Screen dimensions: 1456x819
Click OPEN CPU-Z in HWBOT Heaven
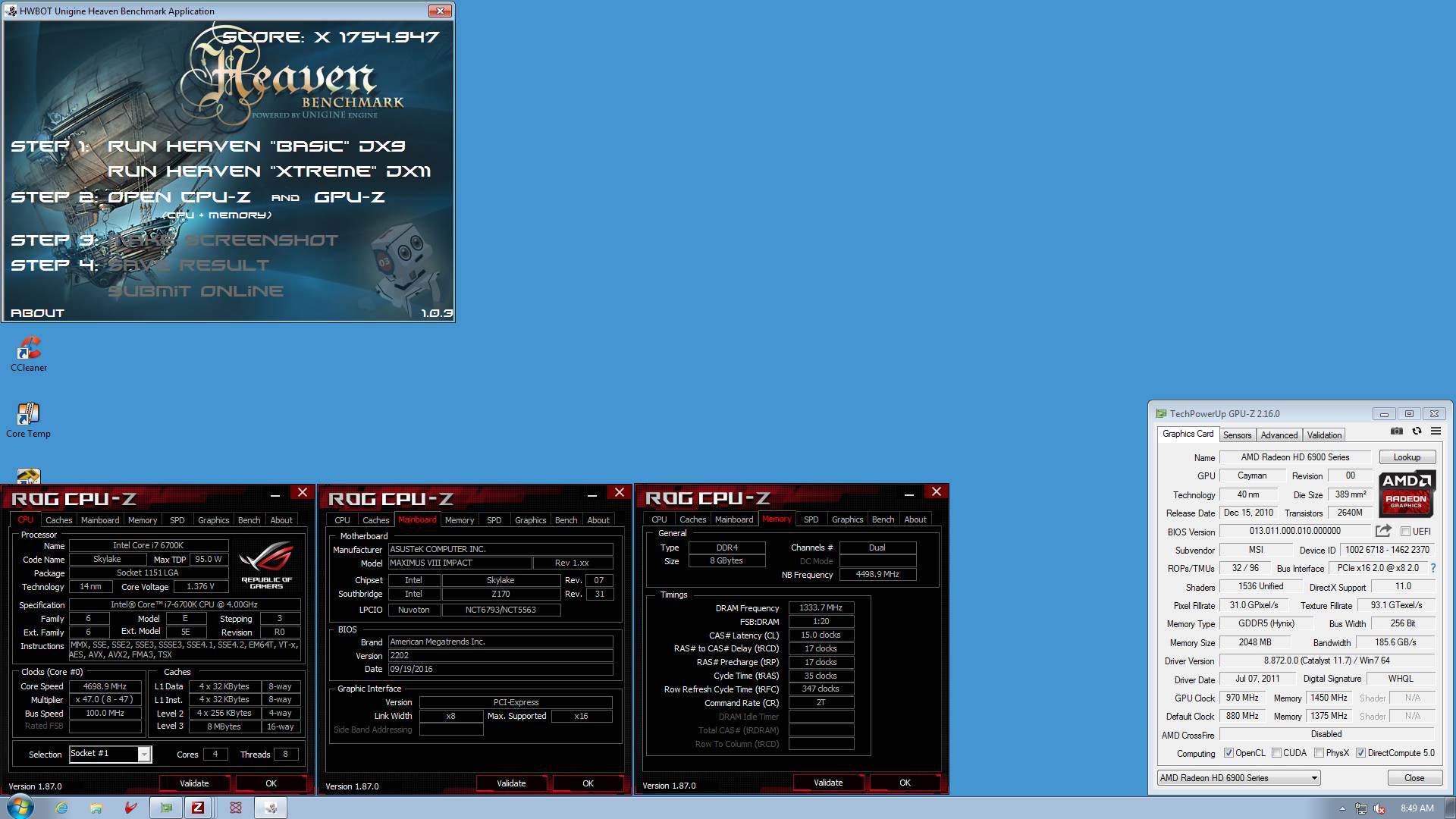pyautogui.click(x=179, y=197)
